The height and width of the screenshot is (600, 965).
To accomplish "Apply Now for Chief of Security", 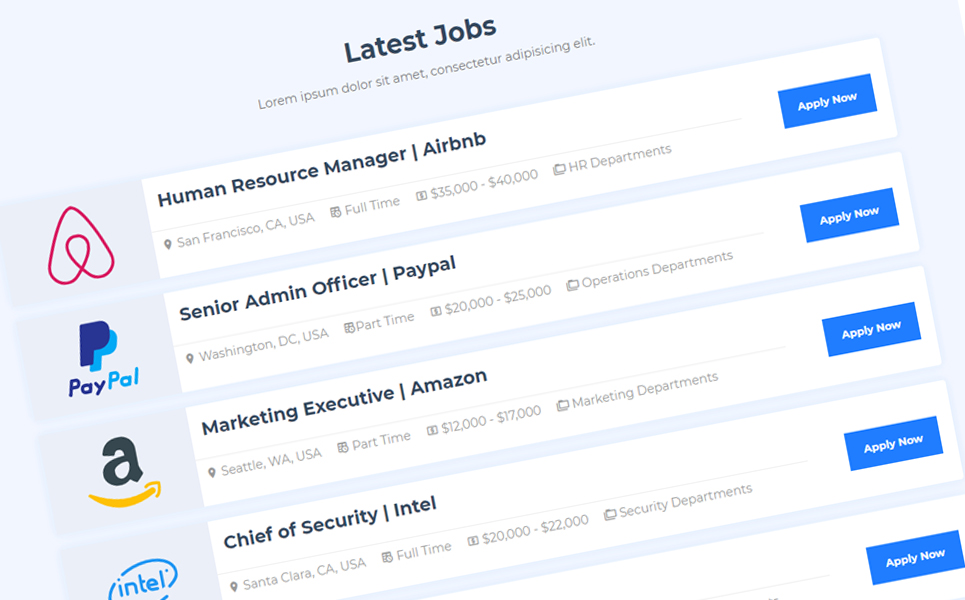I will (x=894, y=443).
